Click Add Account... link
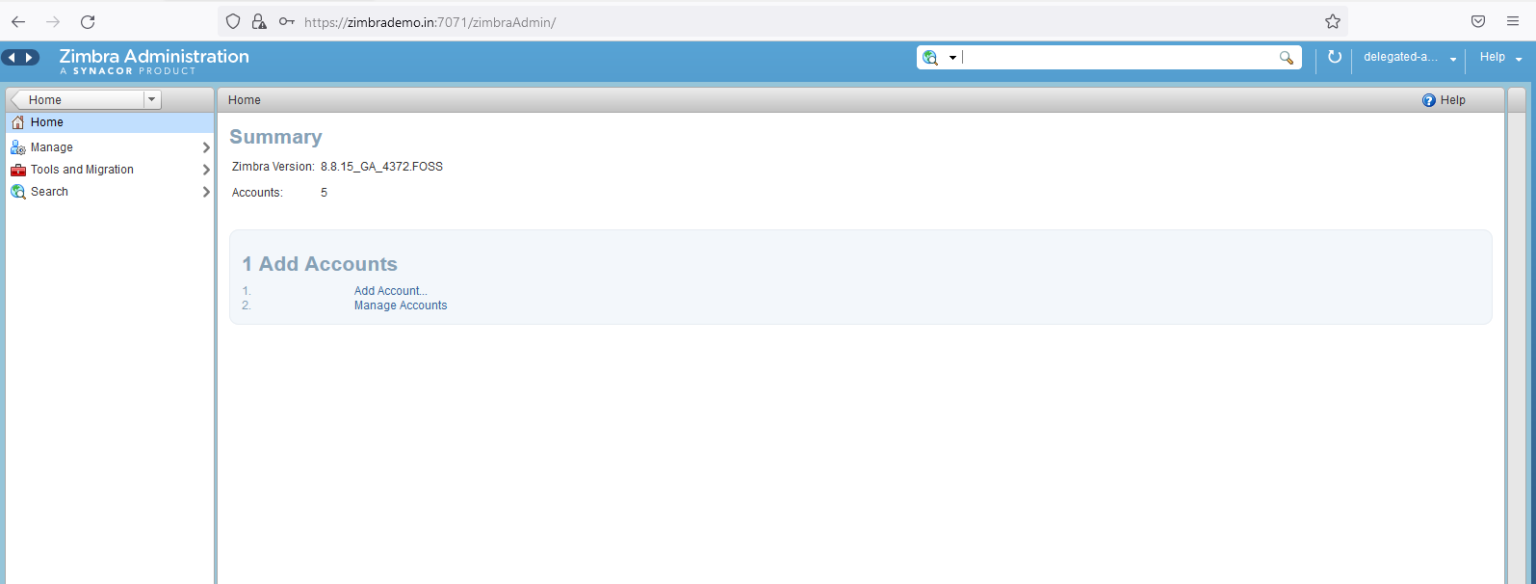This screenshot has width=1536, height=584. tap(390, 290)
